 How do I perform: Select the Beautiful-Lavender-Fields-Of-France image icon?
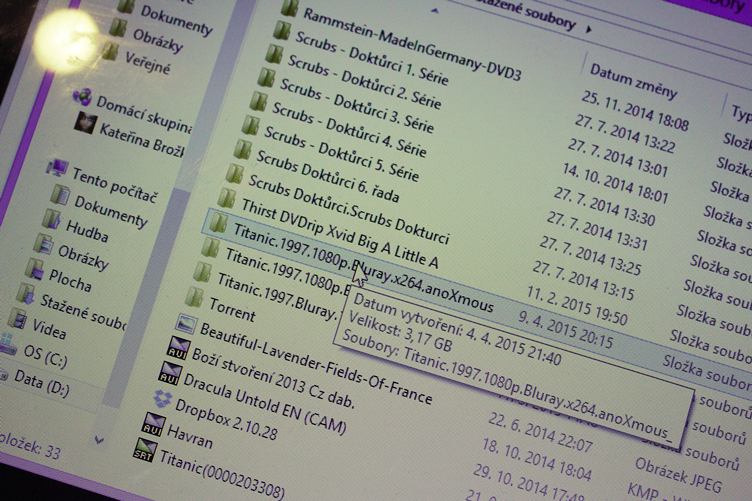186,324
